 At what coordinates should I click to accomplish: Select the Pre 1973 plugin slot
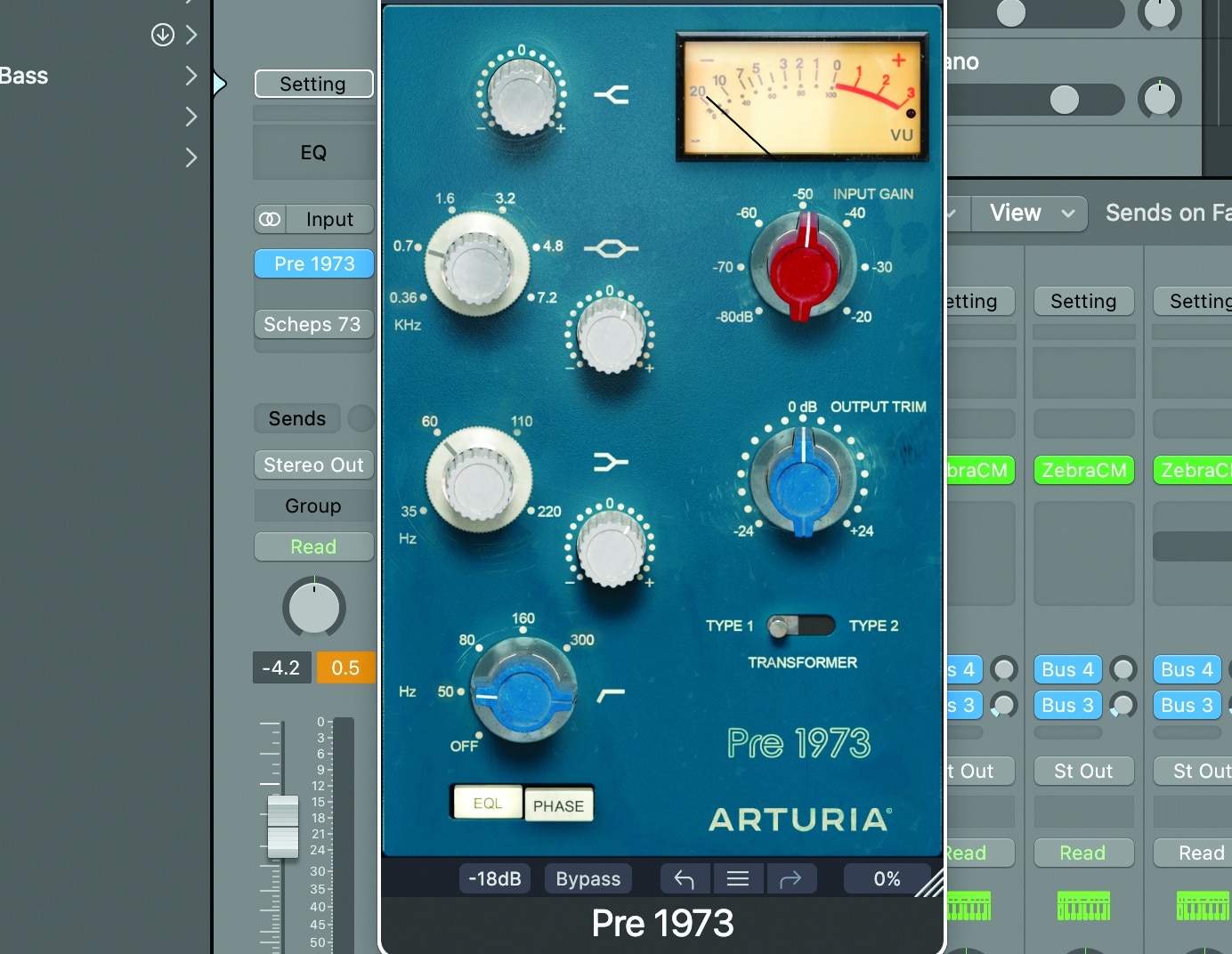[313, 263]
